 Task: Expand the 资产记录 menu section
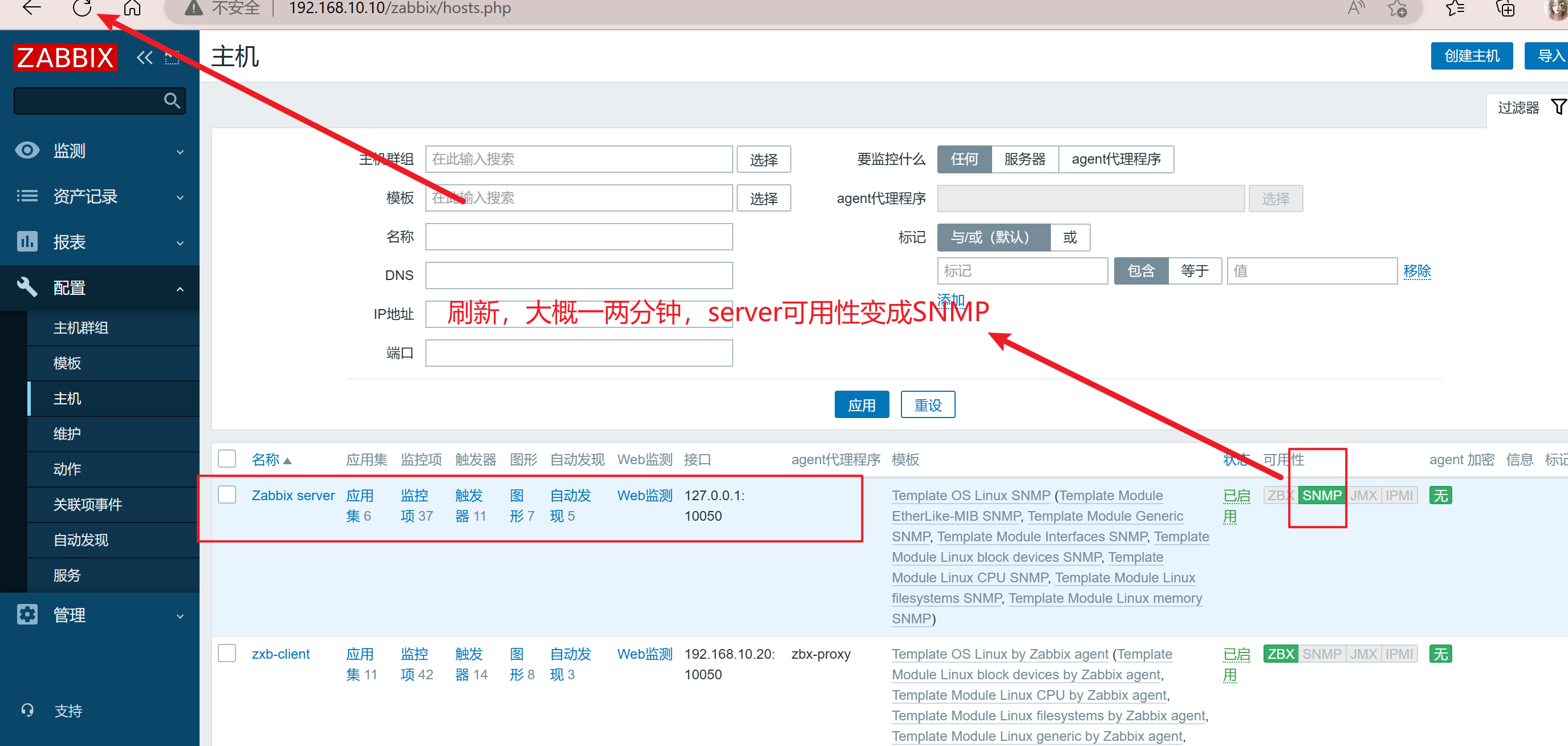click(100, 196)
